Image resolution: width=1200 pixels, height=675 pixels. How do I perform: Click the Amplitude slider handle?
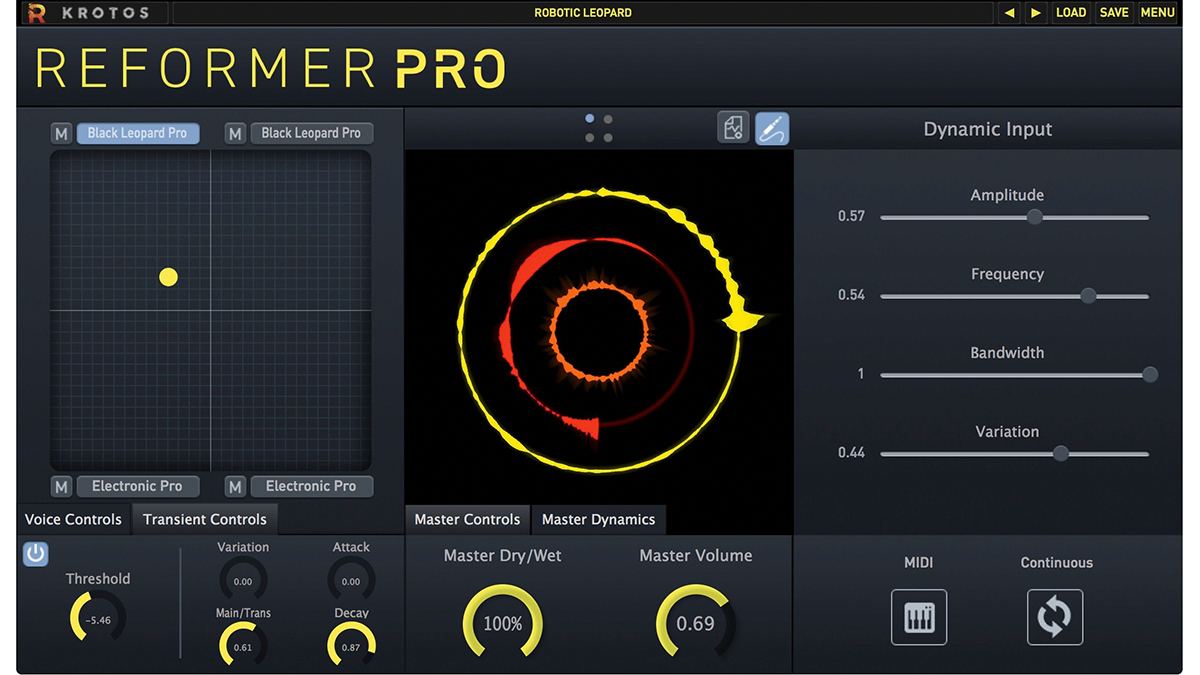click(1035, 216)
